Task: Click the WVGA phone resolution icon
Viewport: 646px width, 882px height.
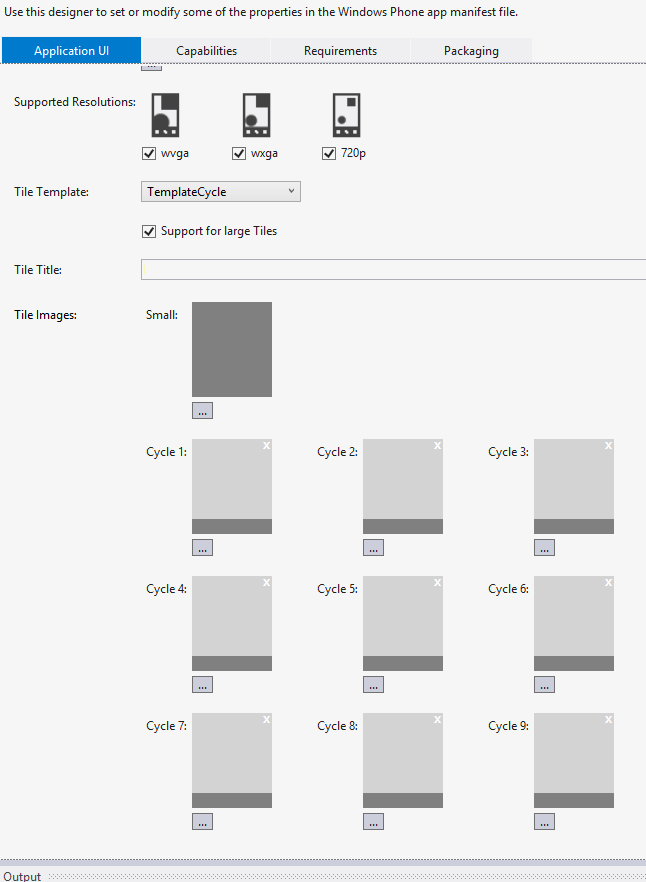Action: 165,115
